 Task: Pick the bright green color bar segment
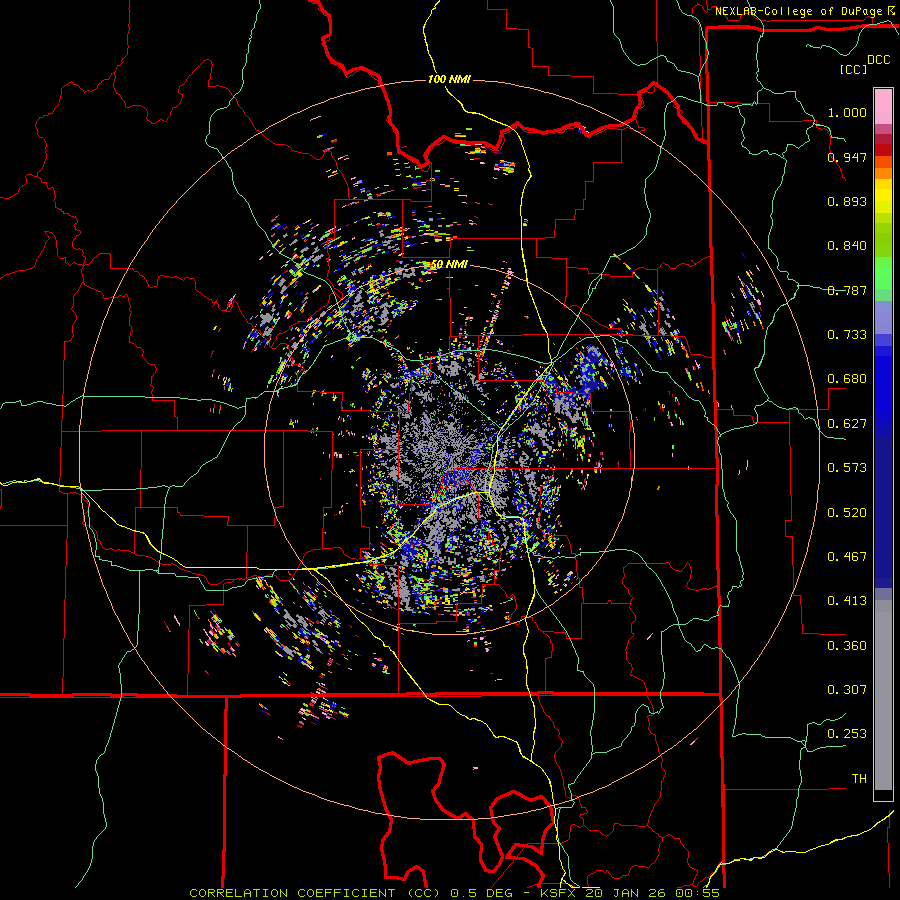point(883,273)
